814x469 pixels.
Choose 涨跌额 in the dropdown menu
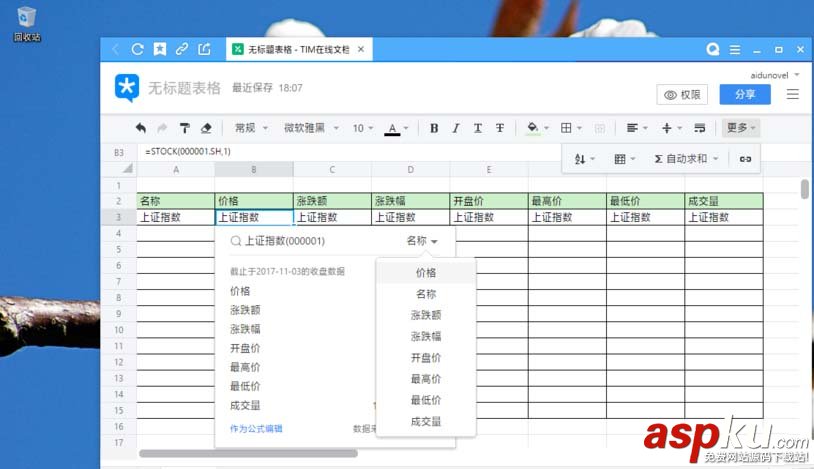[426, 315]
